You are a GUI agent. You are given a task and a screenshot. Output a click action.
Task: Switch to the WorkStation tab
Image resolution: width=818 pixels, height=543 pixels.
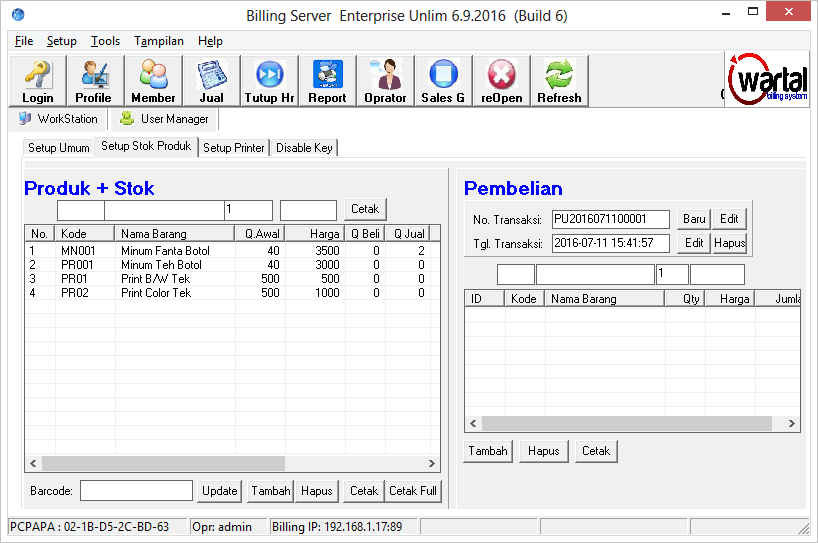pos(58,119)
